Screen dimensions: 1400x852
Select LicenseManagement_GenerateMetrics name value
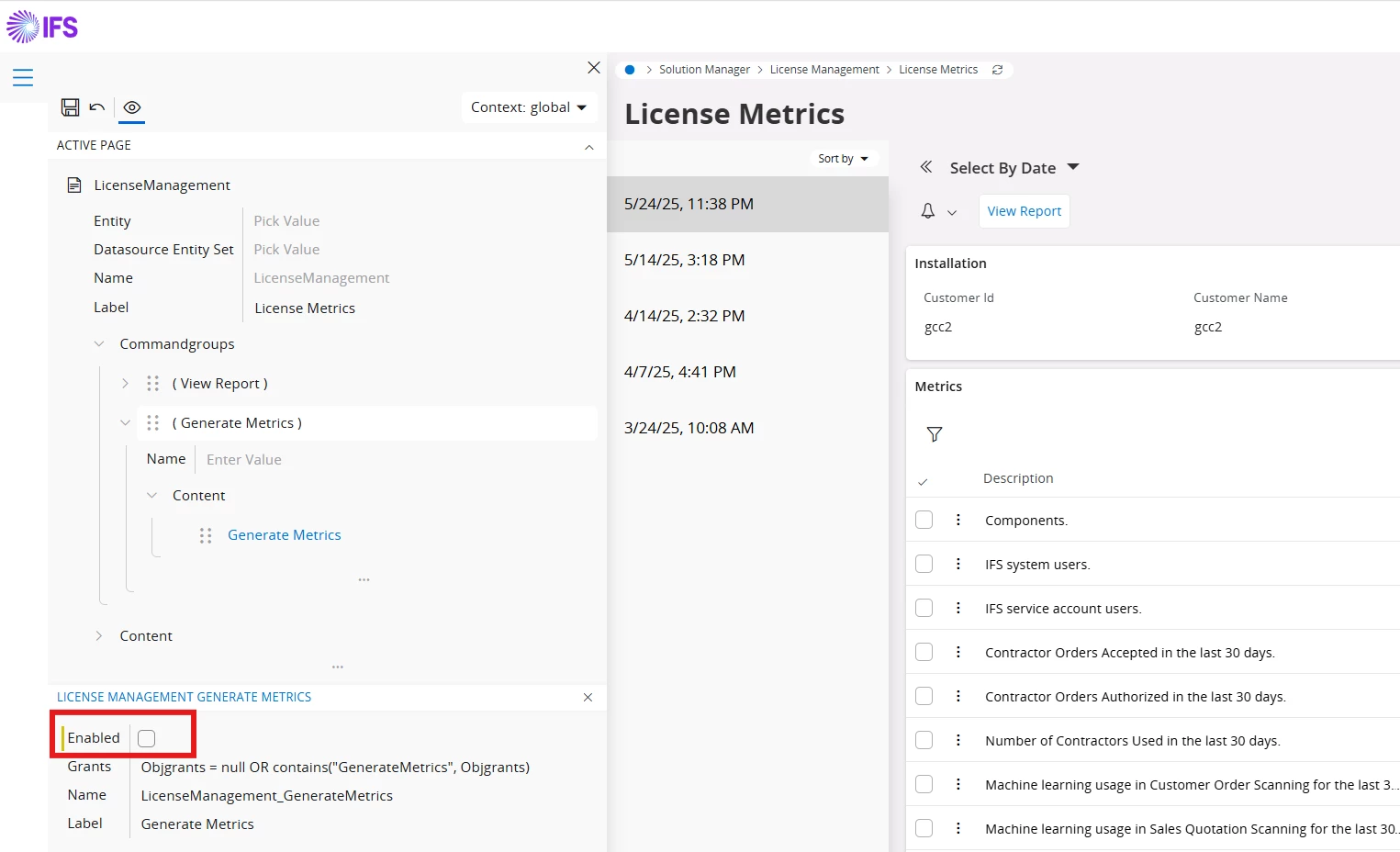click(x=267, y=796)
